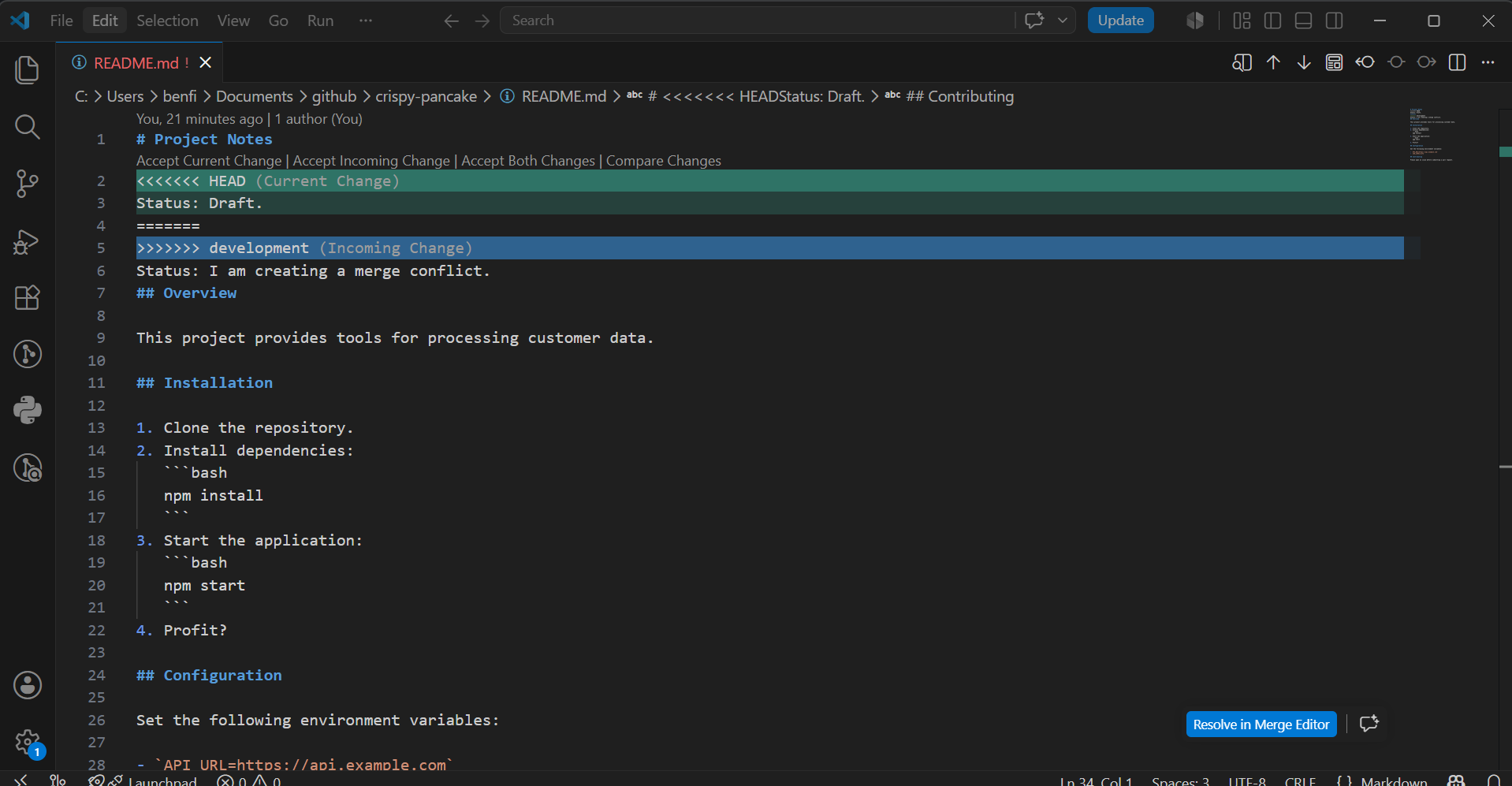Expand the 'Users' breadcrumb segment
The height and width of the screenshot is (786, 1512).
pyautogui.click(x=125, y=96)
